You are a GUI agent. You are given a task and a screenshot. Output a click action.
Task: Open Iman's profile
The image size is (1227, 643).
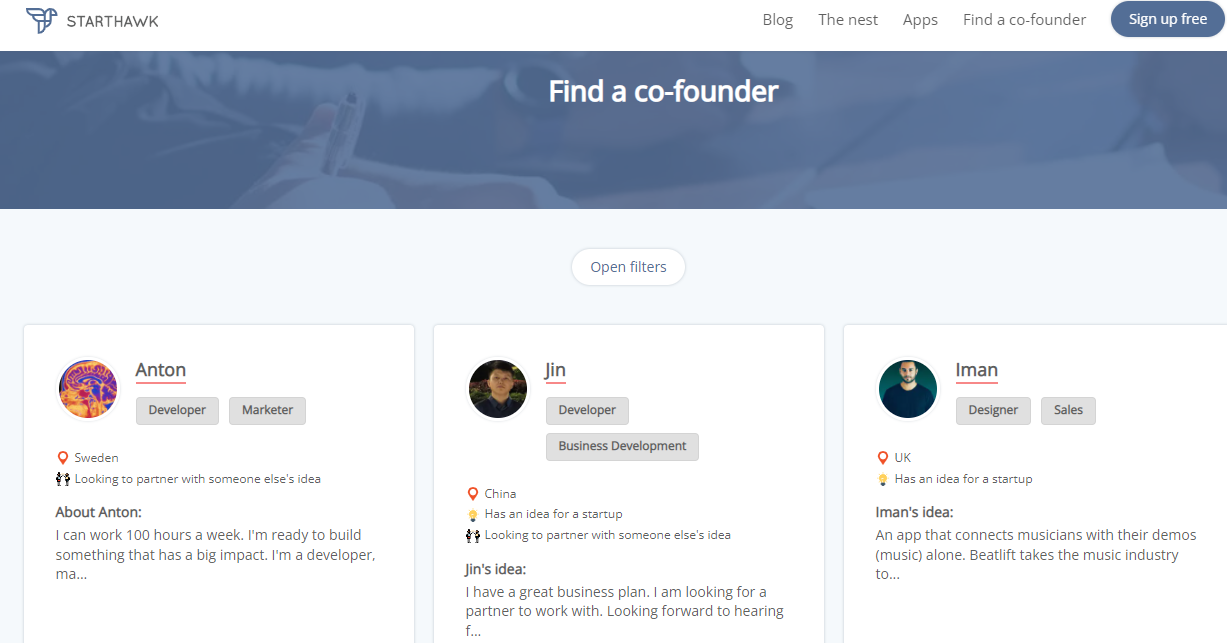click(x=977, y=370)
